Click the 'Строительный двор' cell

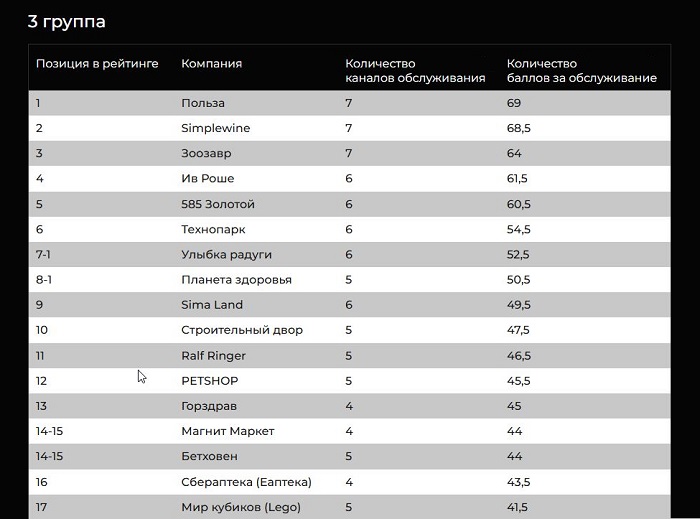click(x=241, y=330)
